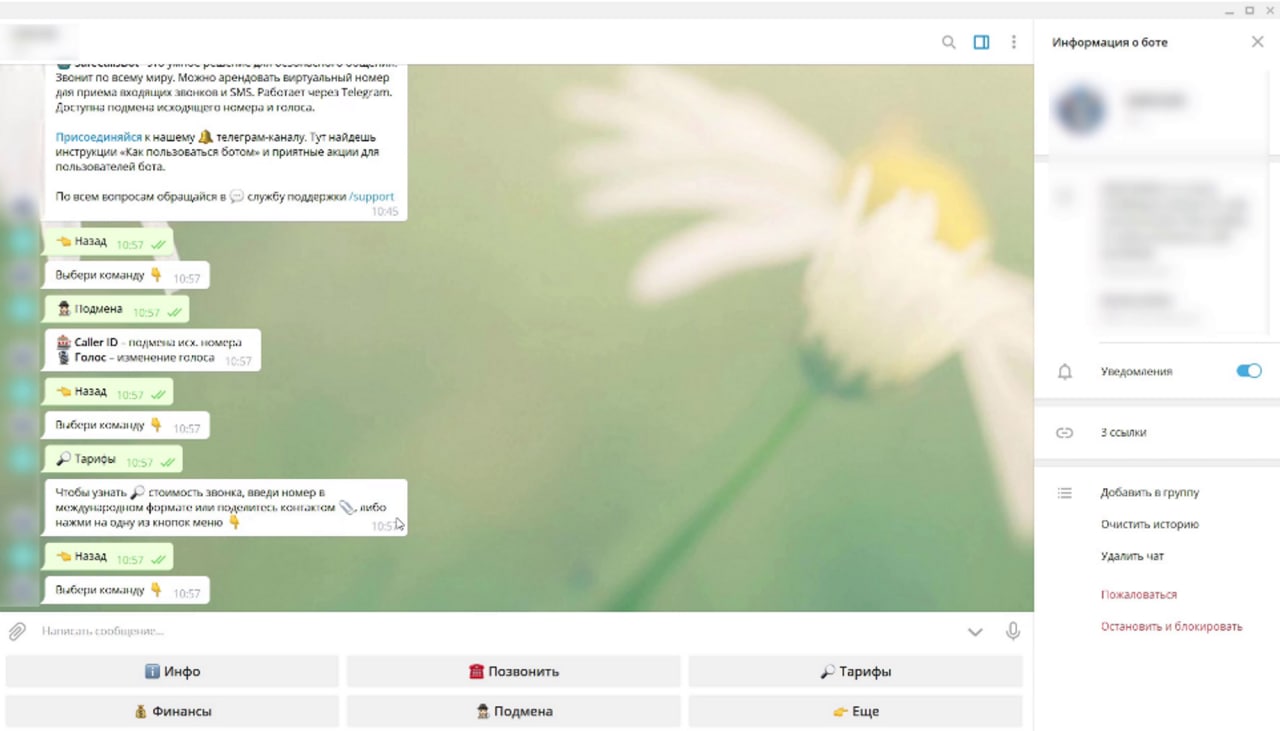This screenshot has height=731, width=1280.
Task: Close the bot information panel
Action: (1257, 42)
